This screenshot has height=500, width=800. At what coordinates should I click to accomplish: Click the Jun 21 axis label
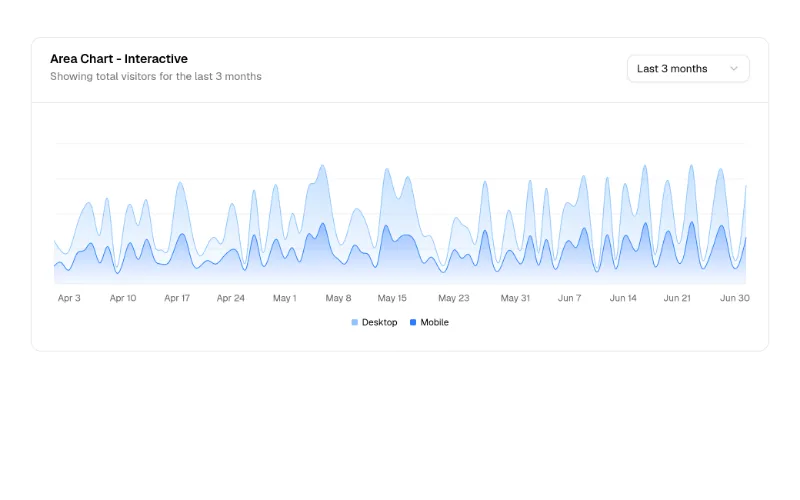click(x=677, y=298)
